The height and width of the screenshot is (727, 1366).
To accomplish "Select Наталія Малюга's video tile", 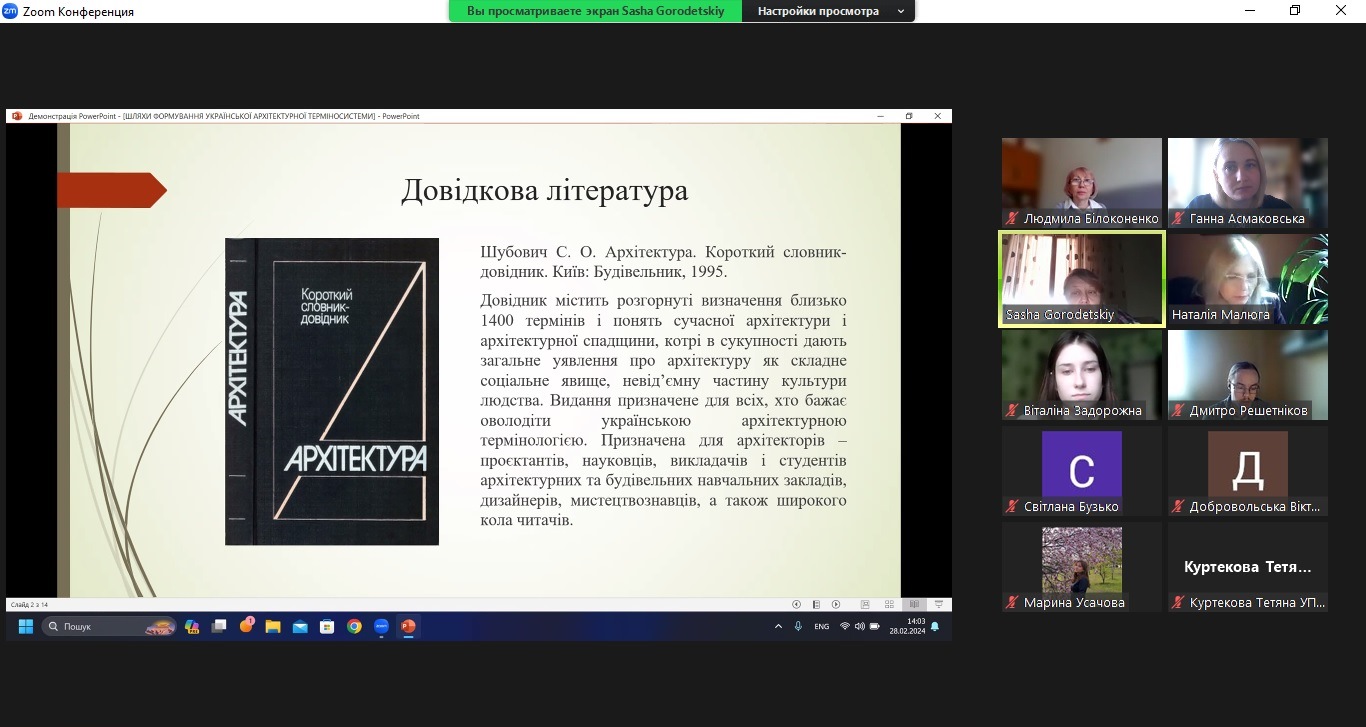I will [x=1248, y=279].
